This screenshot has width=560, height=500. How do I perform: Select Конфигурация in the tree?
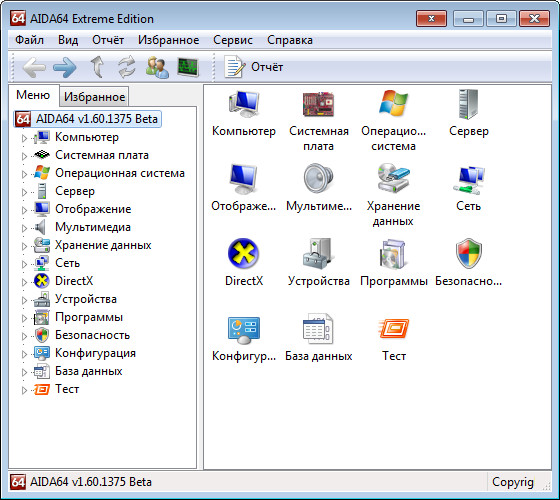click(x=95, y=353)
